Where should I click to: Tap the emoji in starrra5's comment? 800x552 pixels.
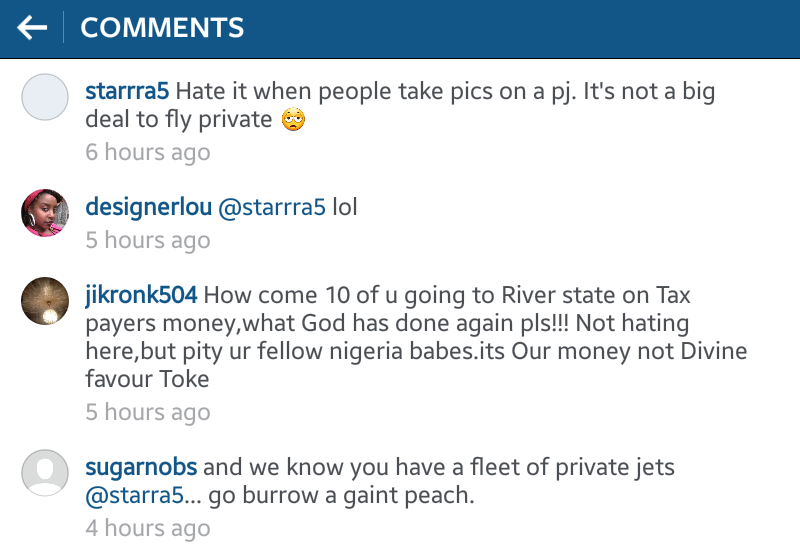click(292, 121)
